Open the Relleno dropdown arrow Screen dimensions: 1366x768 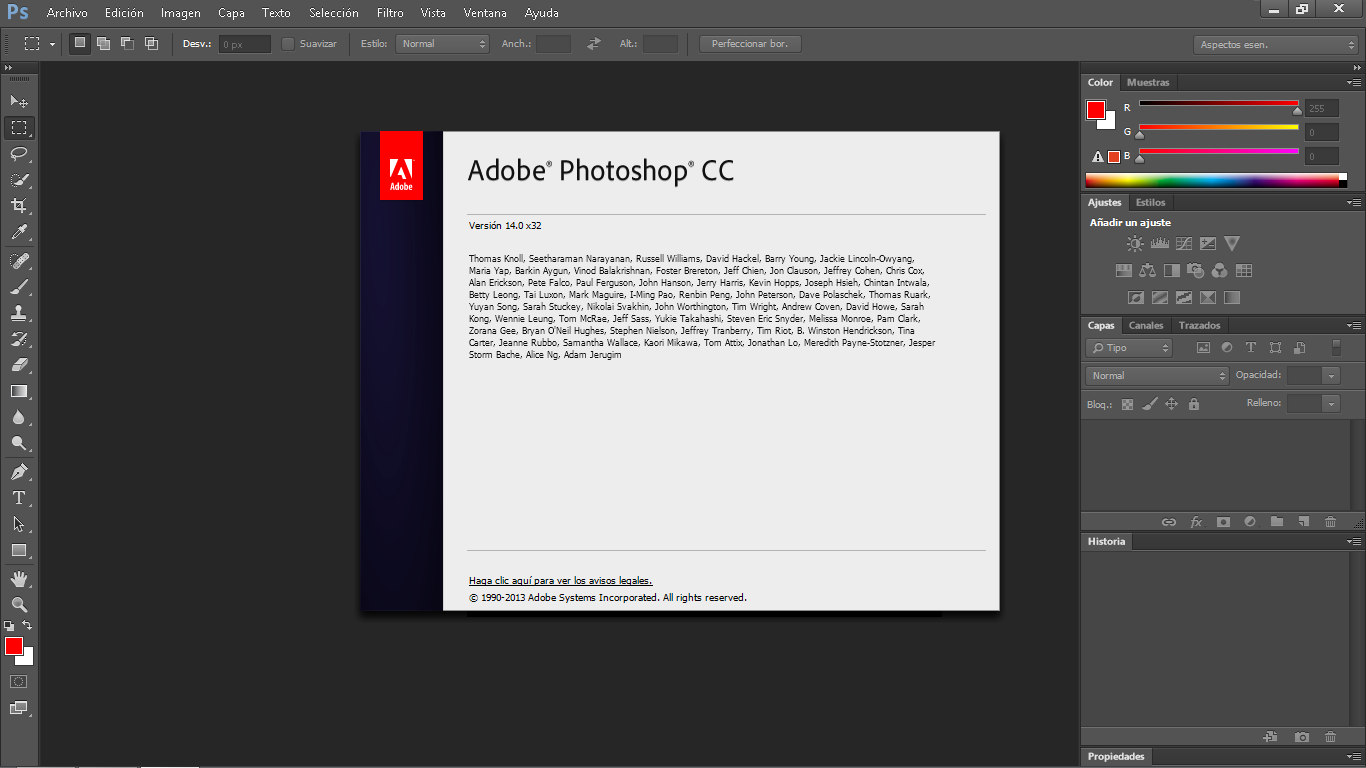click(x=1331, y=403)
